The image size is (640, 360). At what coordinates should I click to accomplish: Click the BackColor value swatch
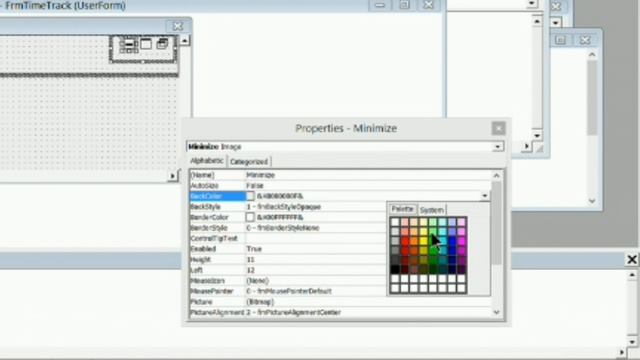250,196
